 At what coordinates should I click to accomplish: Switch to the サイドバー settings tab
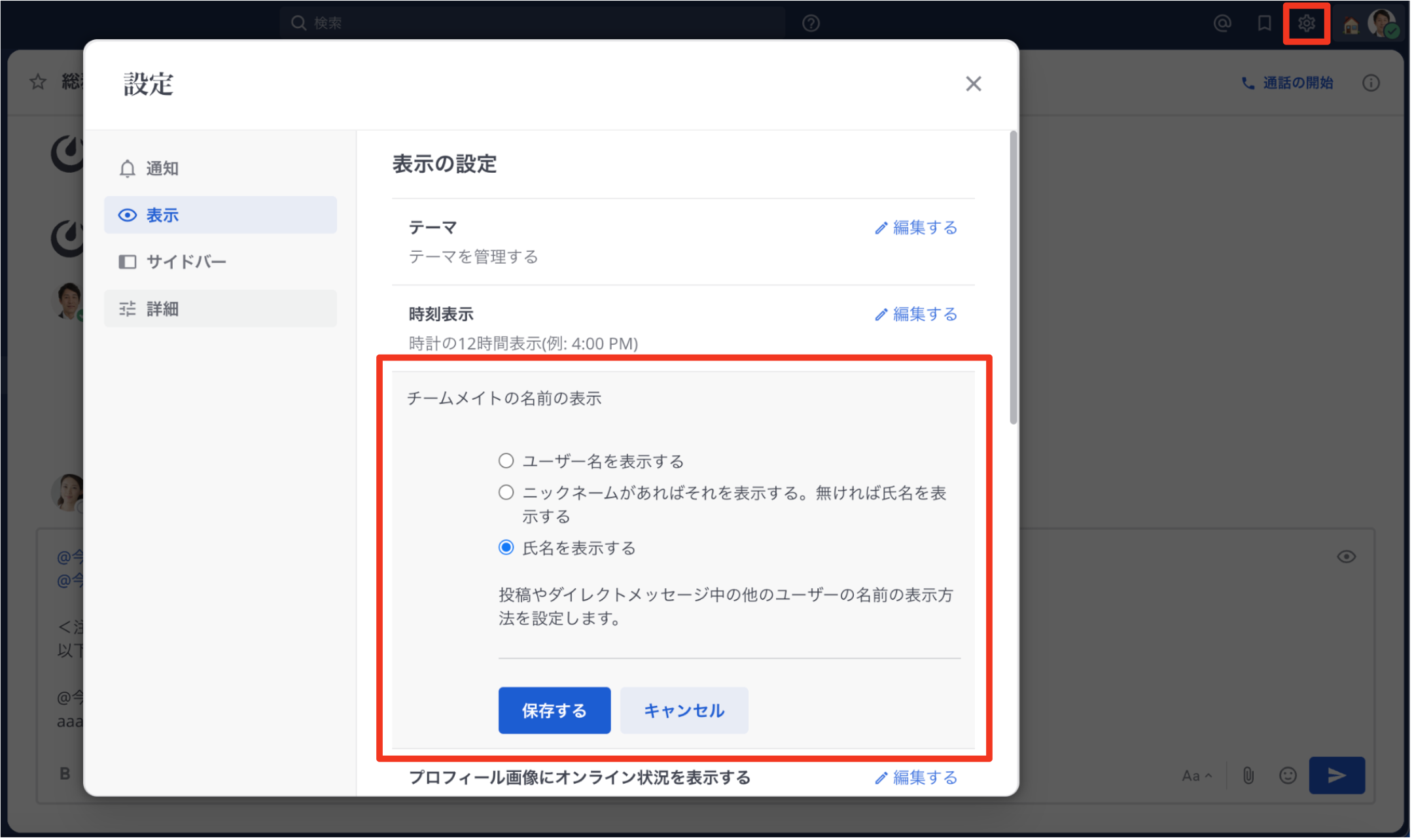185,262
